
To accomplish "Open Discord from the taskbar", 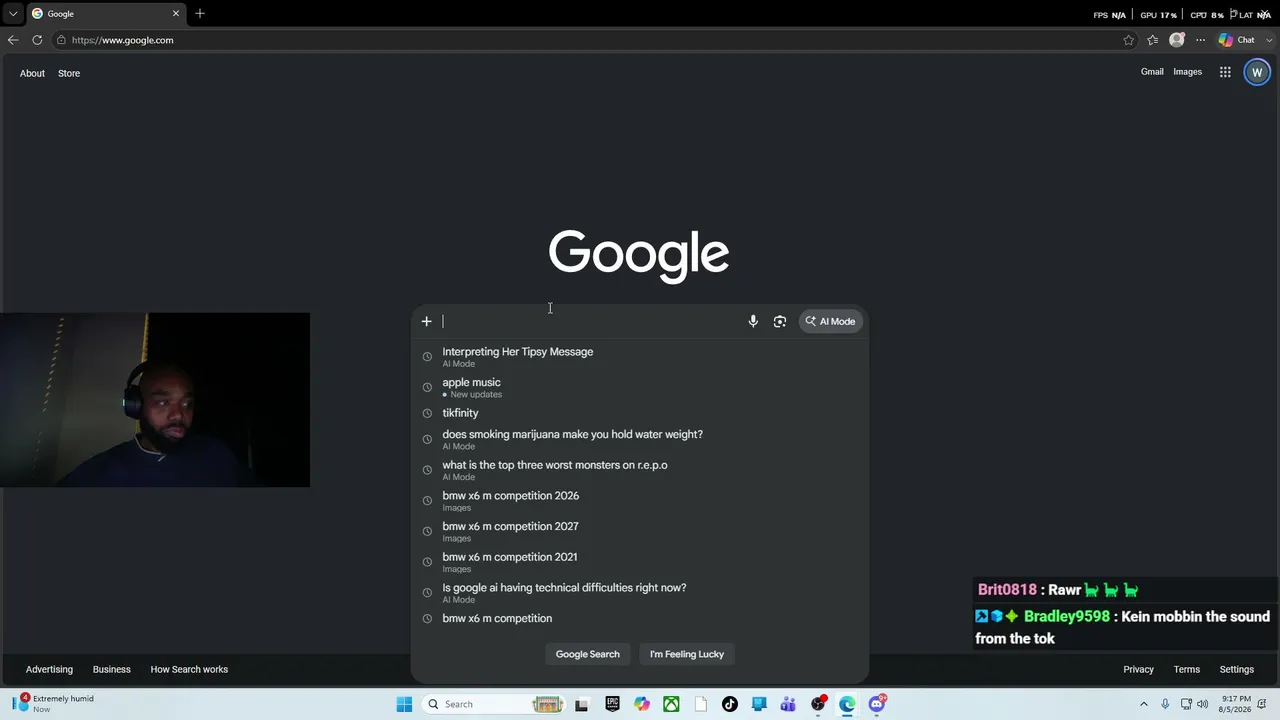I will pyautogui.click(x=877, y=704).
